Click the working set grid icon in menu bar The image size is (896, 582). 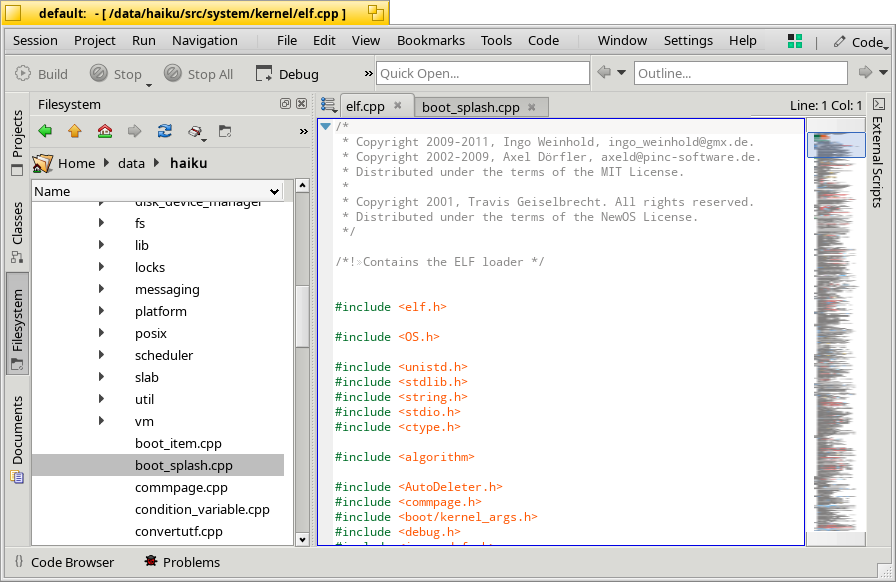point(795,41)
